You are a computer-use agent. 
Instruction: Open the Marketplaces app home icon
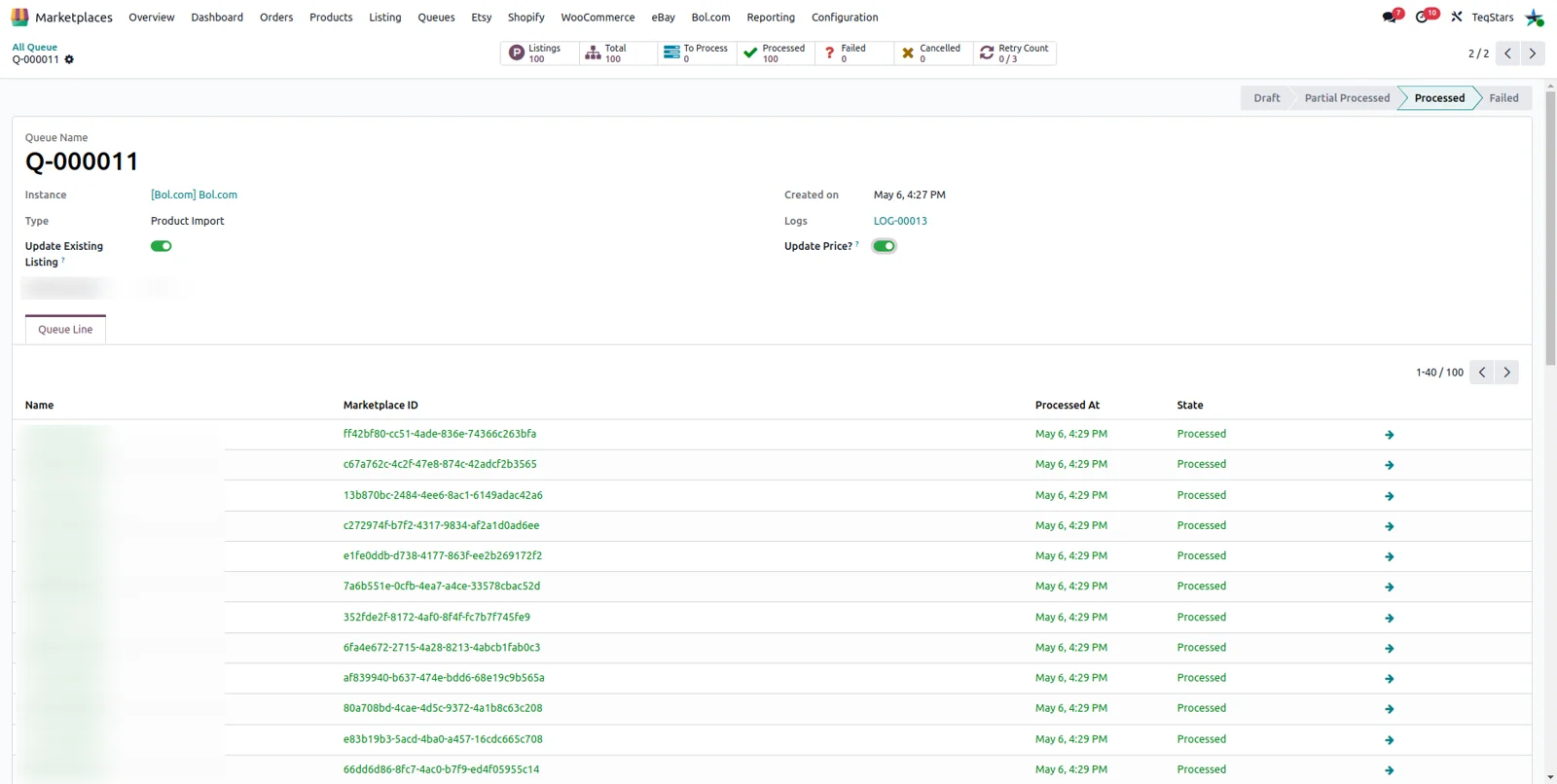point(19,17)
